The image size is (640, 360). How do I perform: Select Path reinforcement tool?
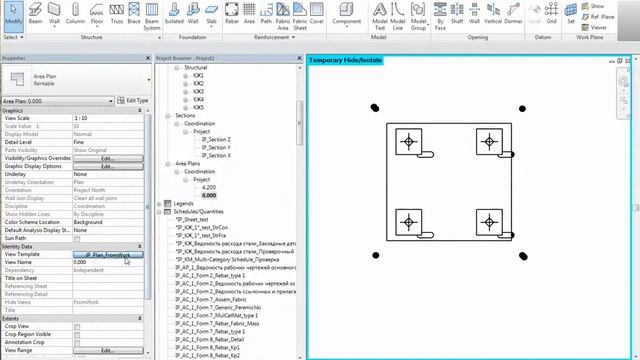click(266, 14)
